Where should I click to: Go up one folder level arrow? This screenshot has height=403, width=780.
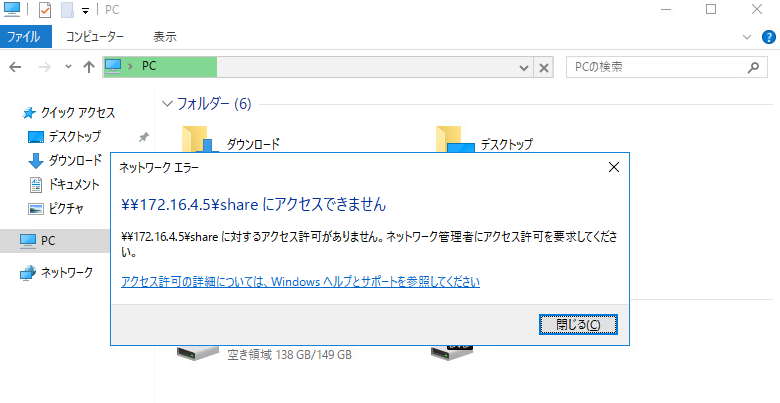pyautogui.click(x=89, y=67)
